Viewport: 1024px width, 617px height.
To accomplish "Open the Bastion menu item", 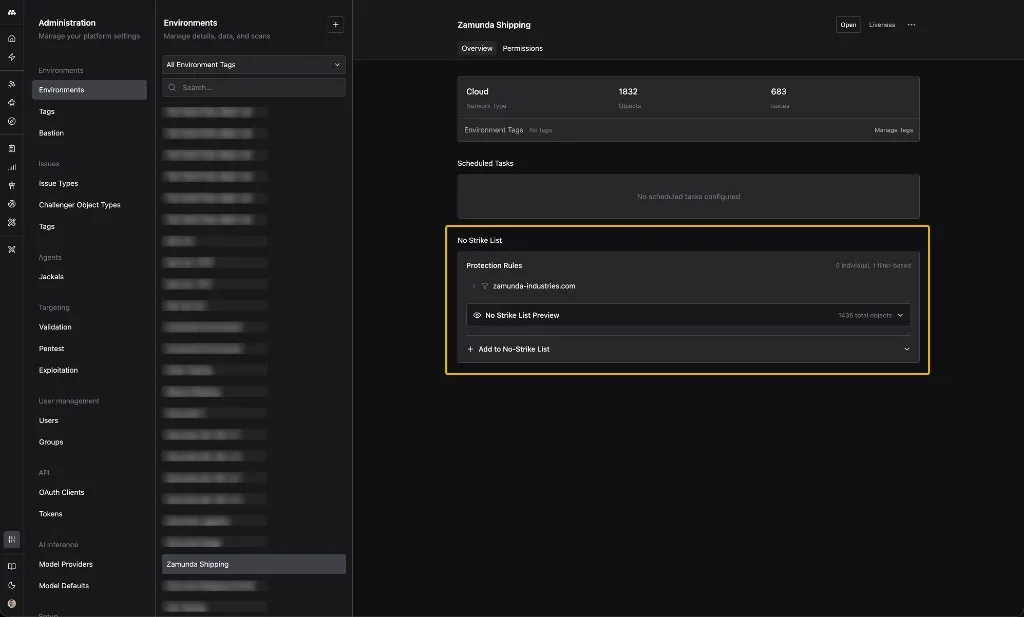I will click(x=51, y=133).
